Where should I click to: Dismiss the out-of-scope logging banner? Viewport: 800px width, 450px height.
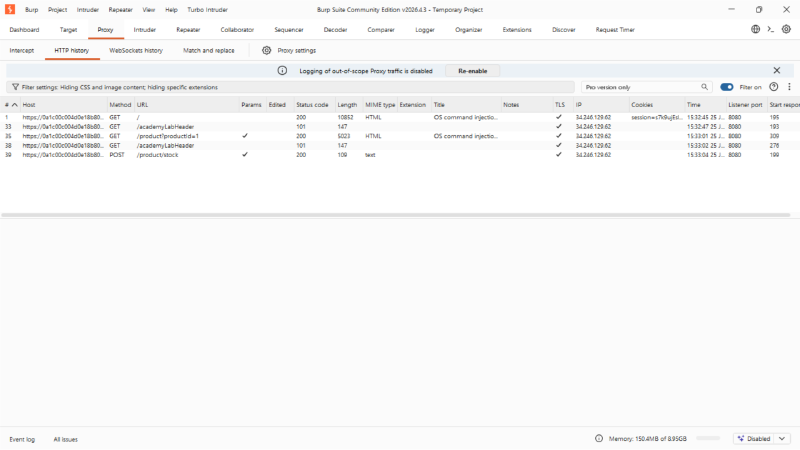tap(777, 70)
